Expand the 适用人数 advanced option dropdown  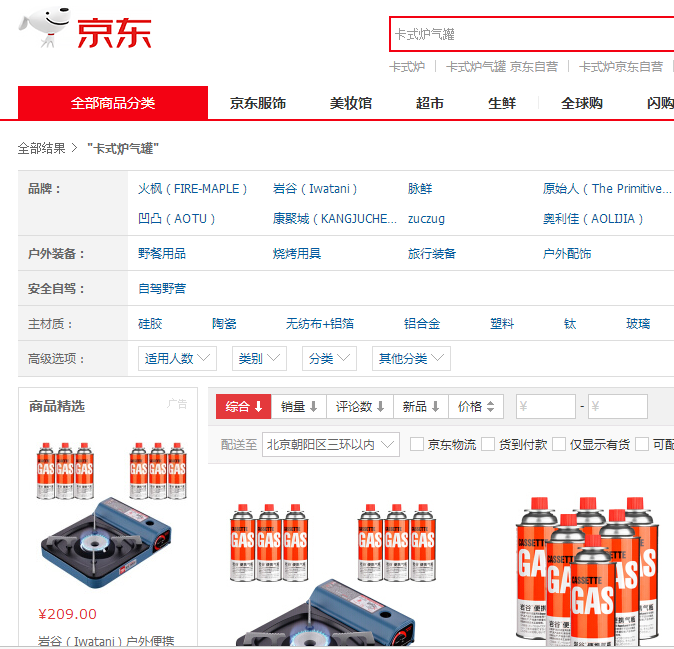[x=177, y=358]
